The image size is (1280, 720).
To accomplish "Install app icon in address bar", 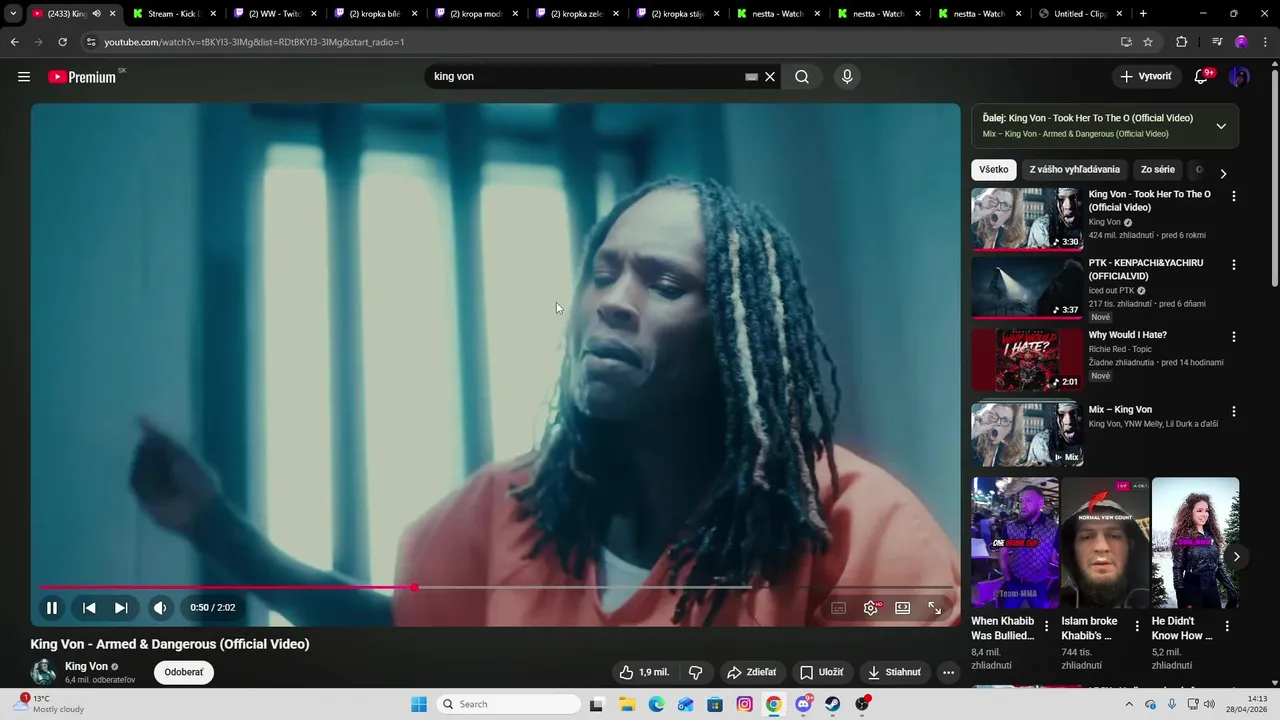I will coord(1126,42).
